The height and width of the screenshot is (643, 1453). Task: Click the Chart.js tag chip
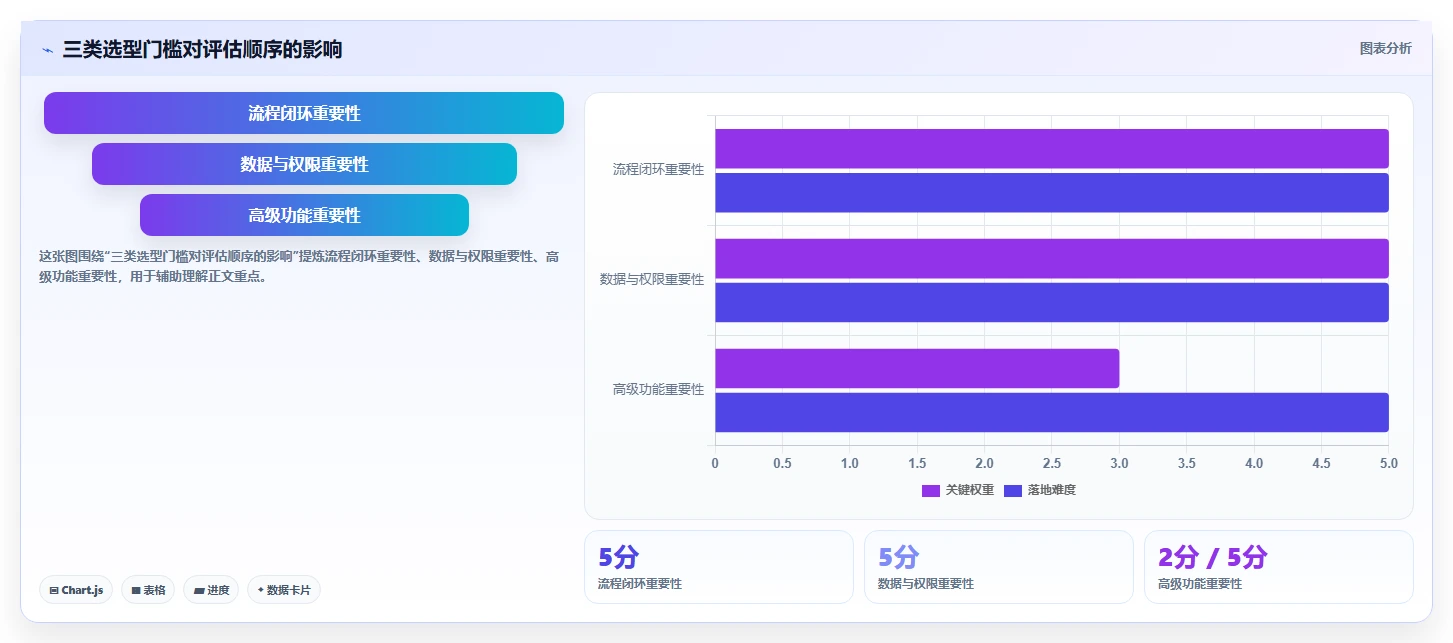coord(76,590)
